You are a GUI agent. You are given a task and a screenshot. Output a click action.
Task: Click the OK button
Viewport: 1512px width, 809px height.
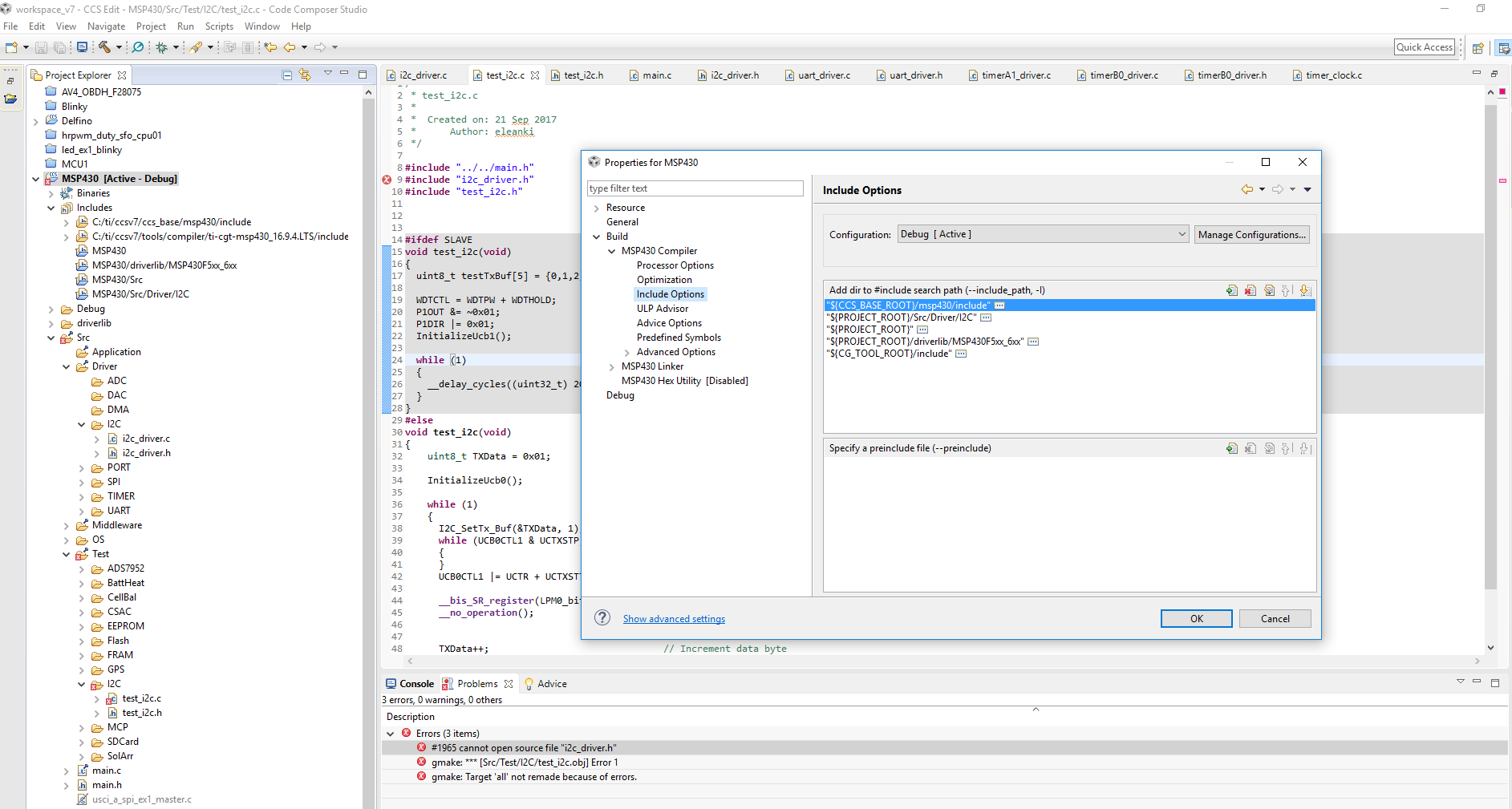tap(1196, 618)
